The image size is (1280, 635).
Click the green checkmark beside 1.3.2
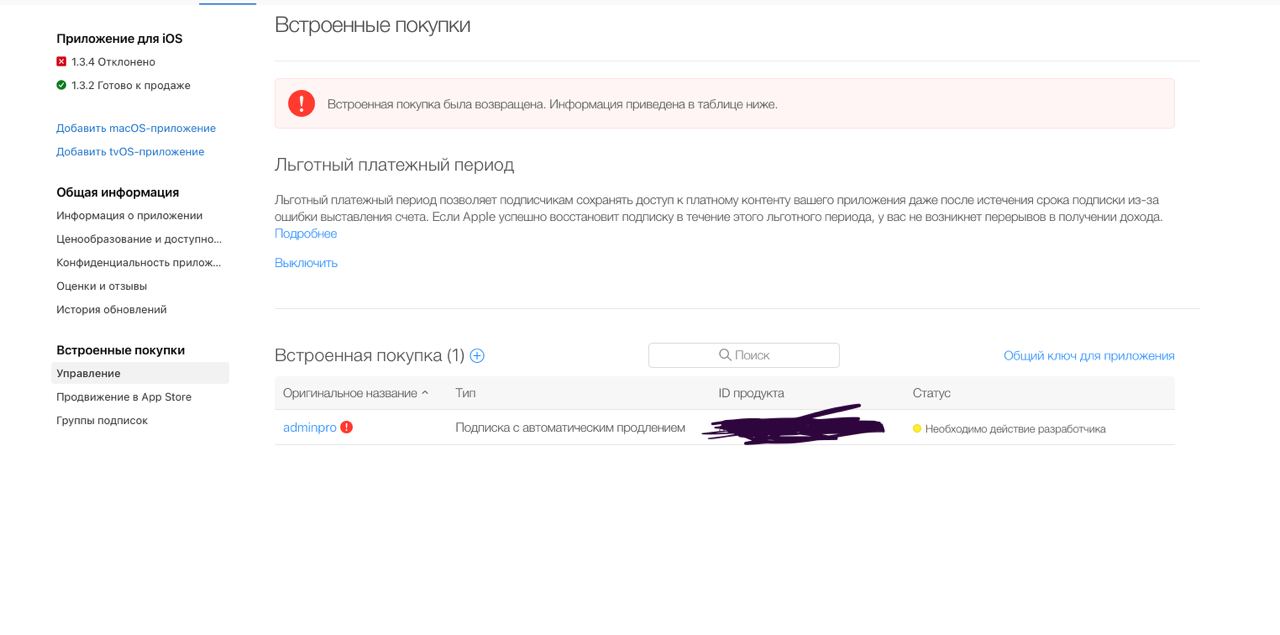[x=61, y=85]
